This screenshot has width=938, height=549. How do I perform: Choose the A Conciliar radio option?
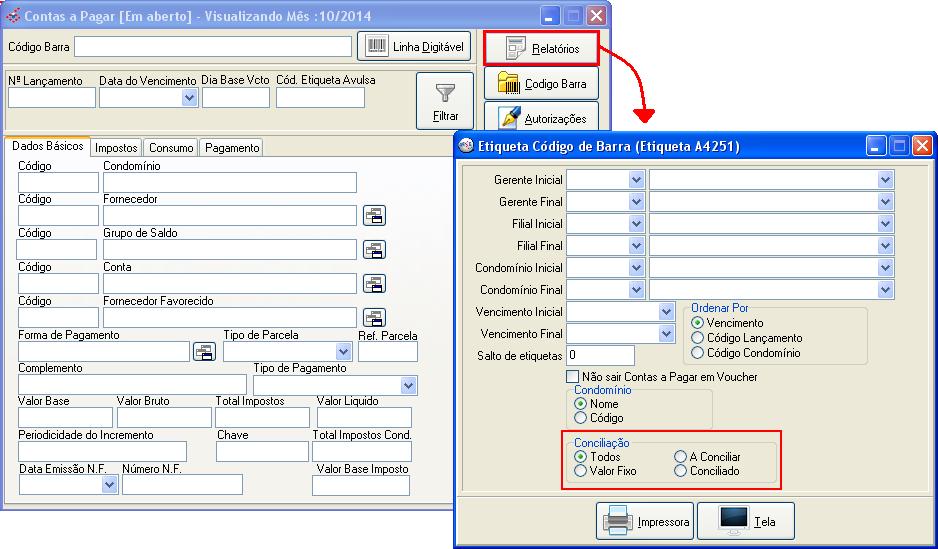[681, 457]
